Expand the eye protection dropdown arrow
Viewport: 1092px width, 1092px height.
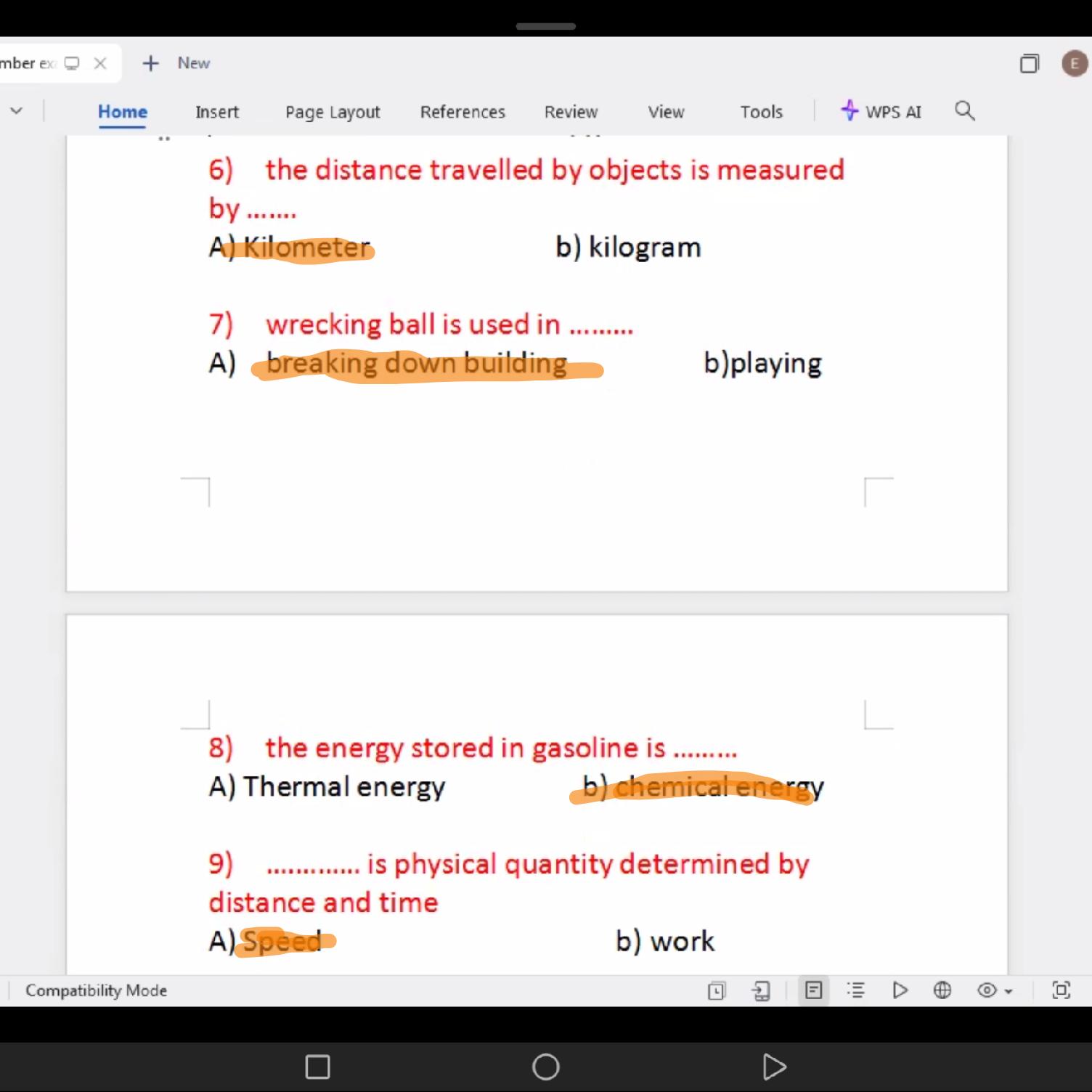point(1009,992)
